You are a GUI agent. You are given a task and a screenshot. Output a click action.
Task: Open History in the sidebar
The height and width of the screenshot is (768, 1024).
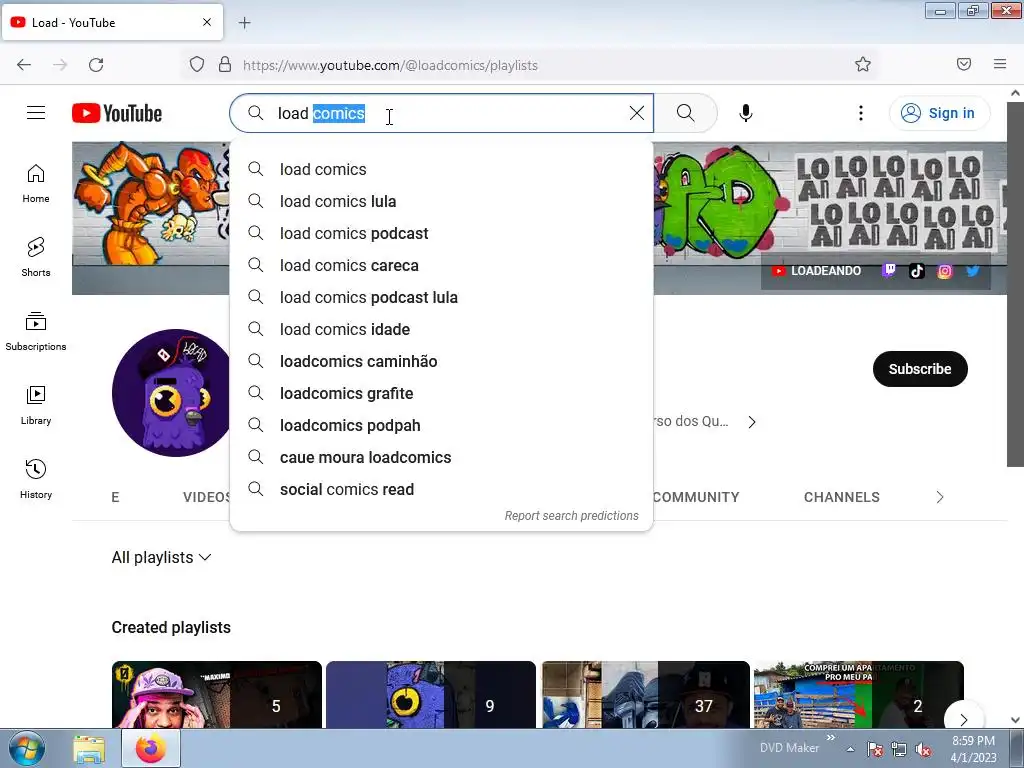(x=36, y=479)
